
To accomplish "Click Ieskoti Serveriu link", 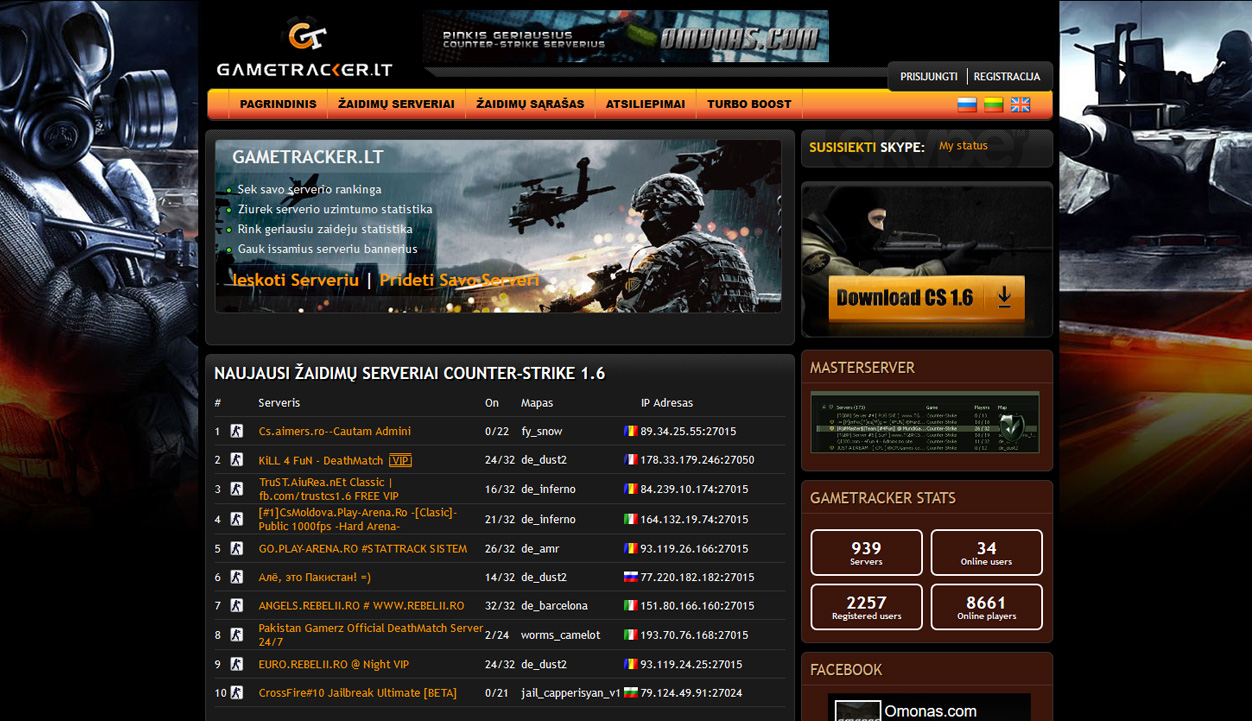I will (x=296, y=280).
